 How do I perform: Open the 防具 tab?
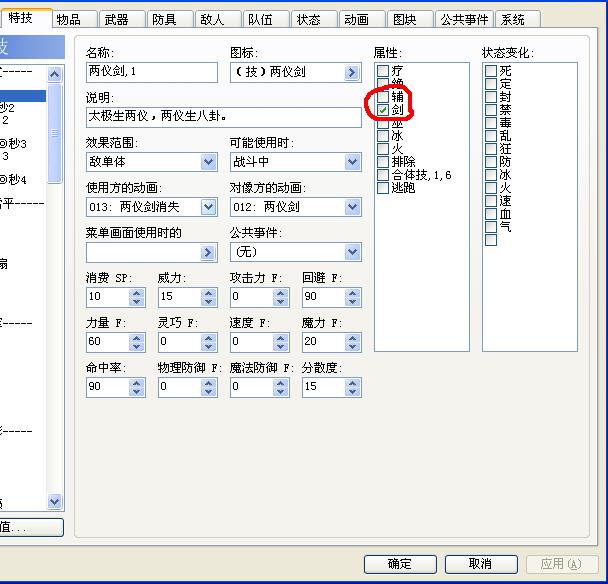(169, 19)
